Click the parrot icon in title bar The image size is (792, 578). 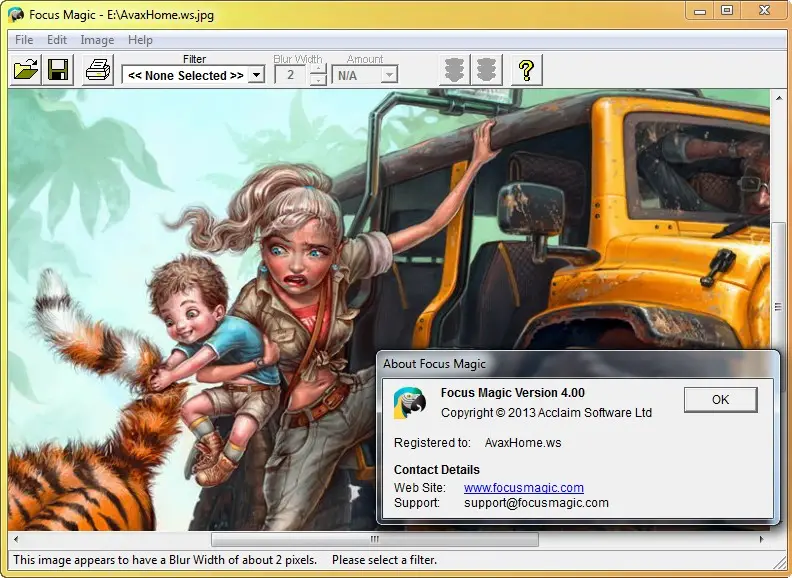16,14
